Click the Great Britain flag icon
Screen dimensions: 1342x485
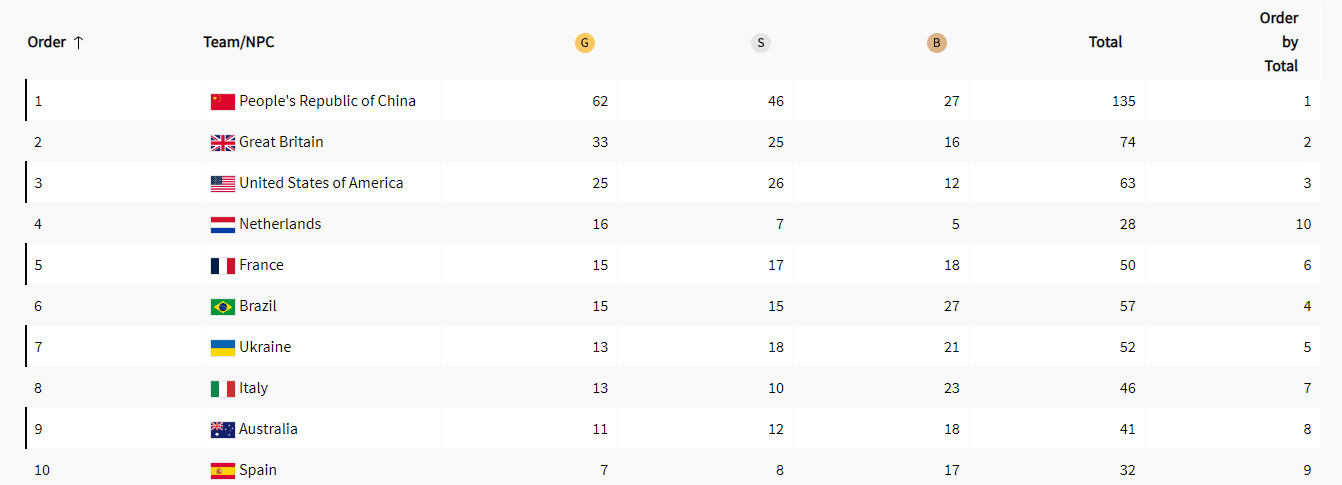(223, 143)
